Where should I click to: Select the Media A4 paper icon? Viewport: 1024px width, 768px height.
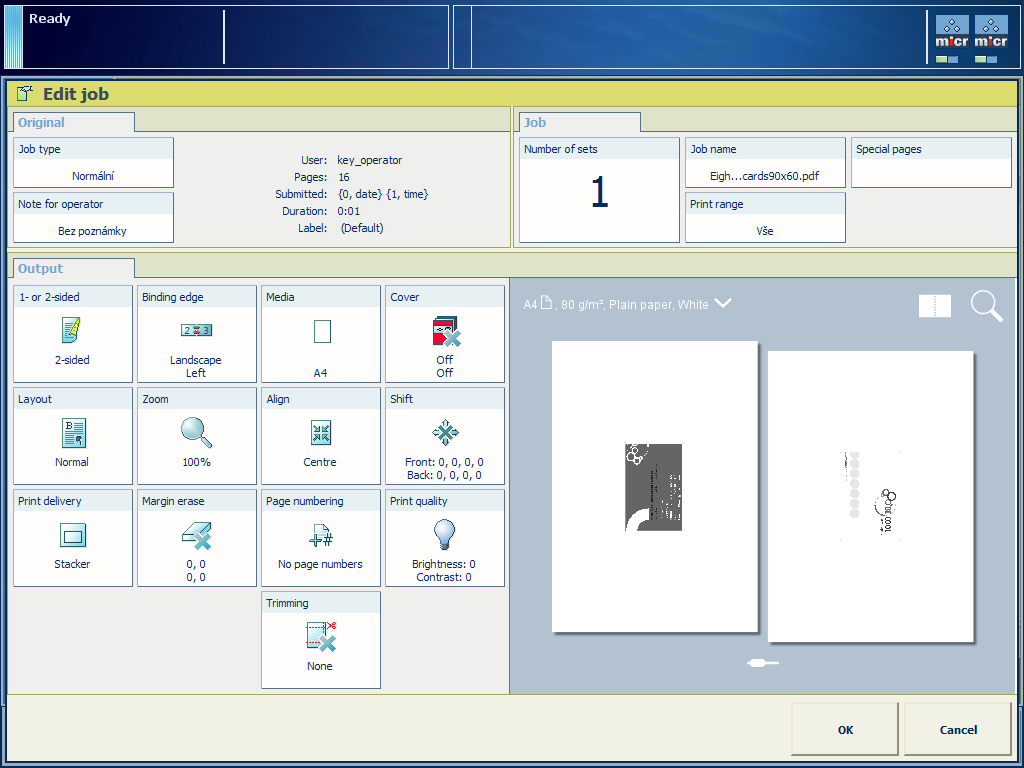tap(321, 331)
